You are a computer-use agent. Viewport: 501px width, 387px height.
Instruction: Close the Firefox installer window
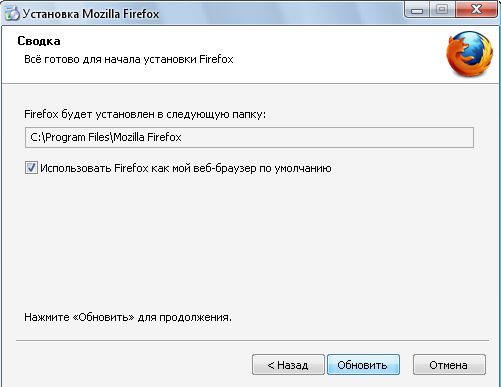[x=477, y=10]
